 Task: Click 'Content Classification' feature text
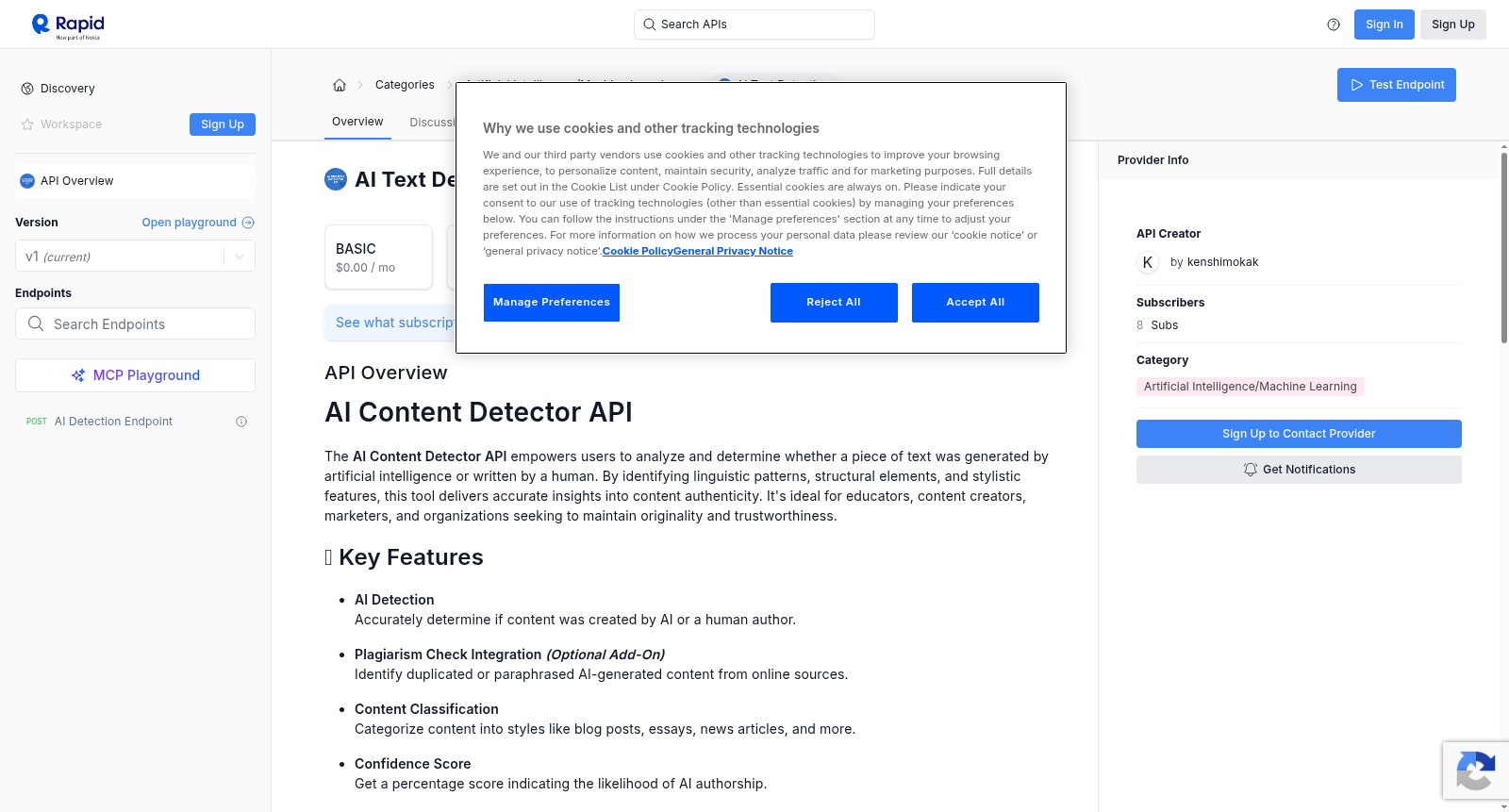[426, 709]
